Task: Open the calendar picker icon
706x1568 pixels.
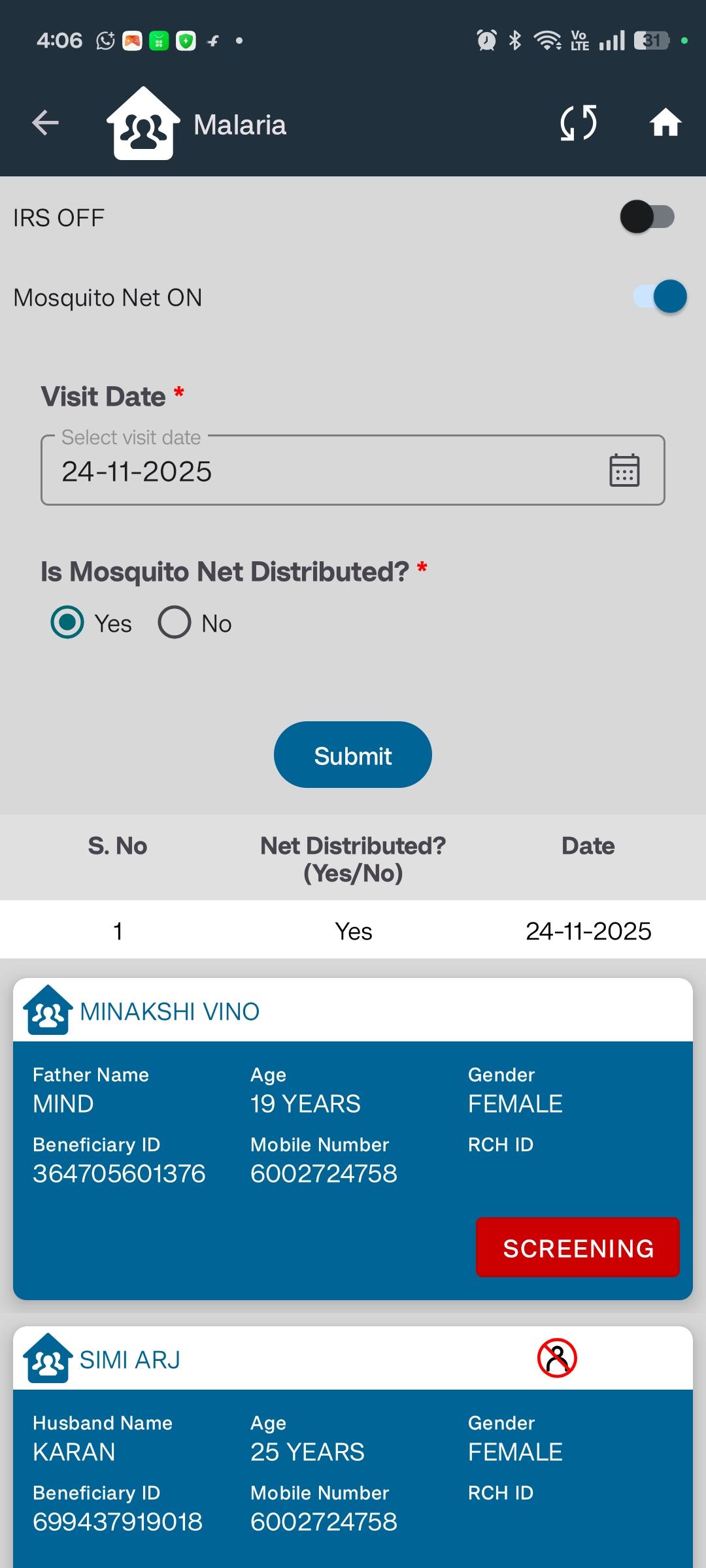Action: pyautogui.click(x=624, y=470)
